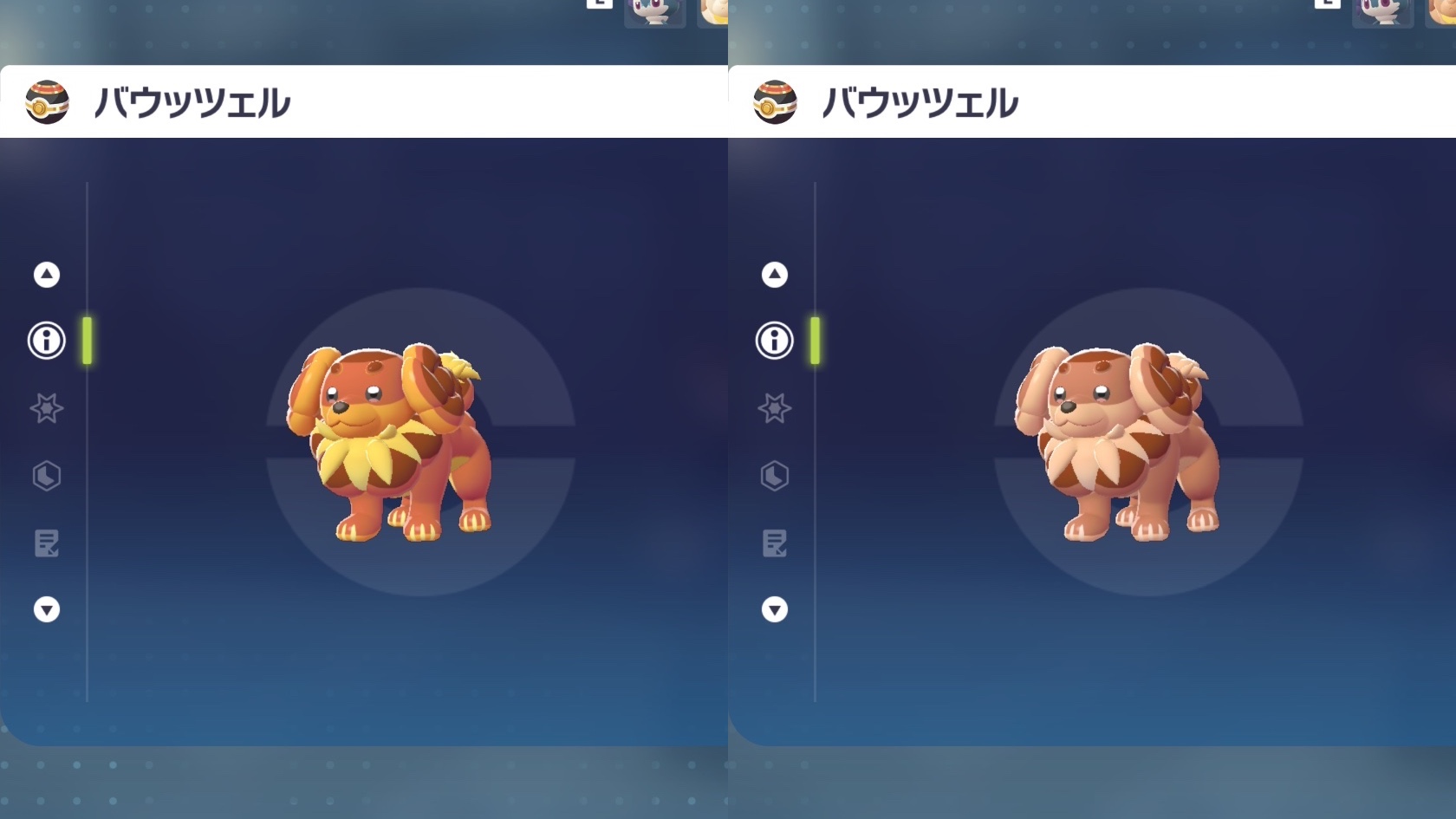Open the memo notes icon in left panel

point(47,543)
